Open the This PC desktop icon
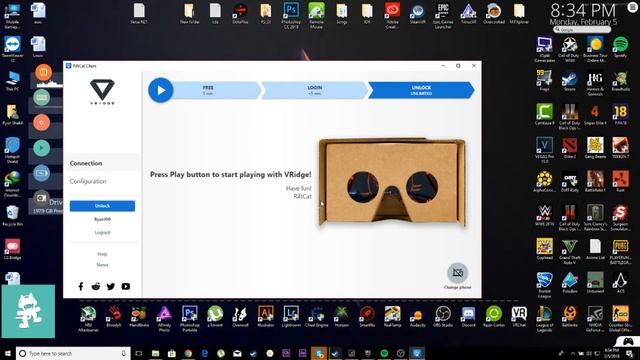 (x=12, y=80)
